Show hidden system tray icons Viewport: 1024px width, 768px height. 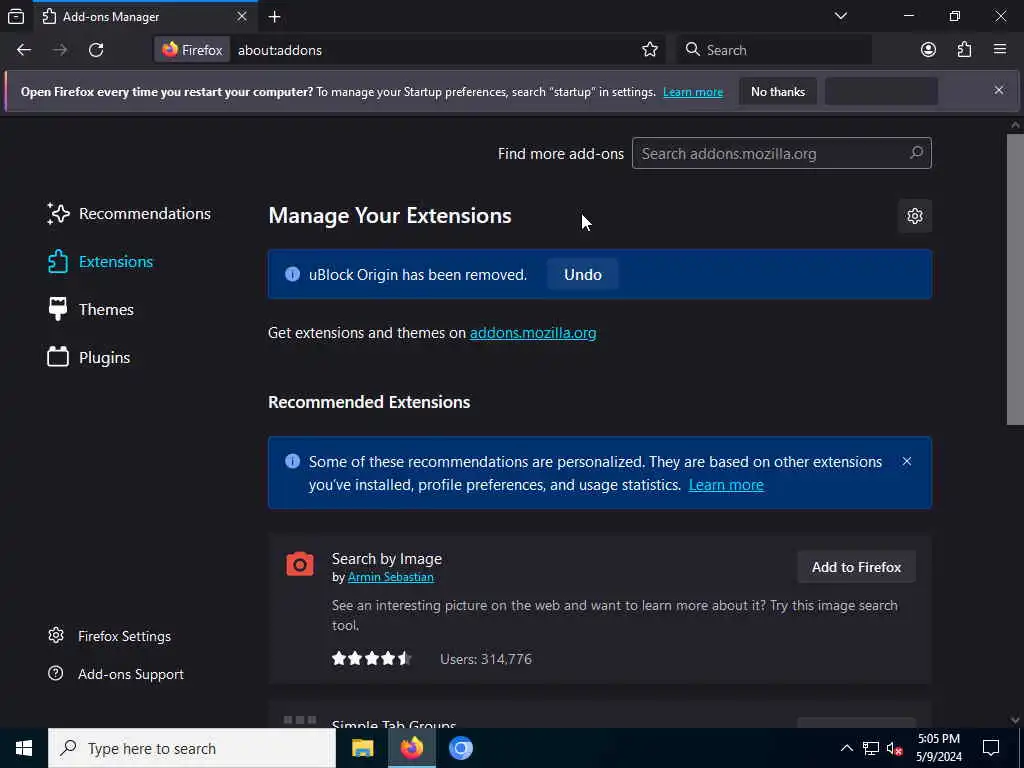tap(846, 748)
